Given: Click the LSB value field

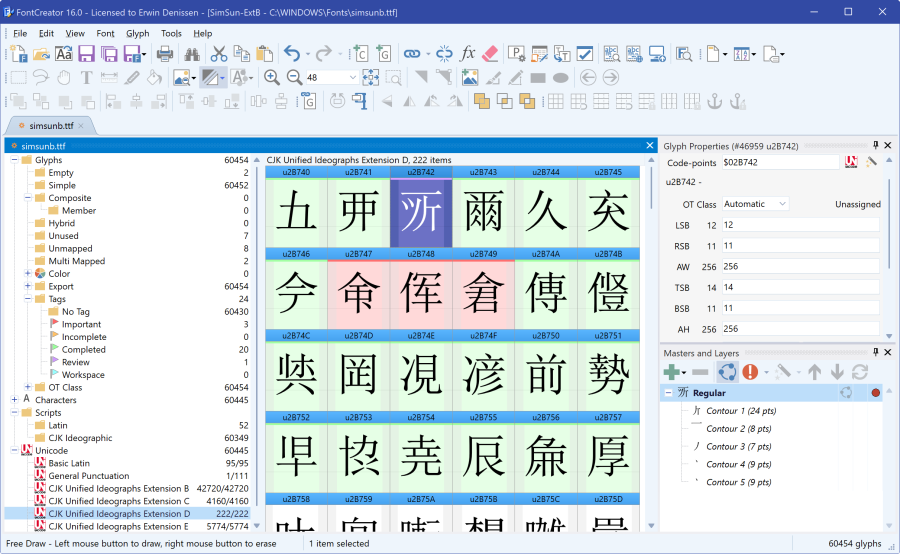Looking at the screenshot, I should click(800, 225).
